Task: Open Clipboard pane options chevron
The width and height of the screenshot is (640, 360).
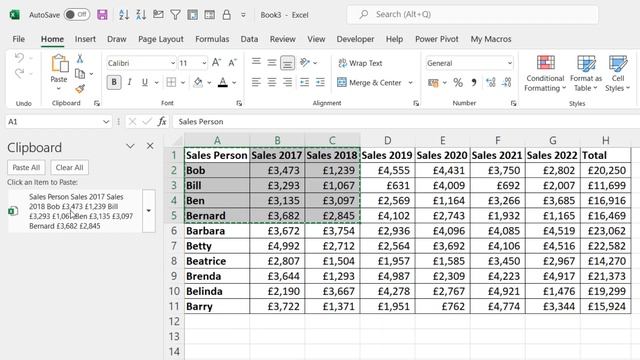Action: point(130,146)
